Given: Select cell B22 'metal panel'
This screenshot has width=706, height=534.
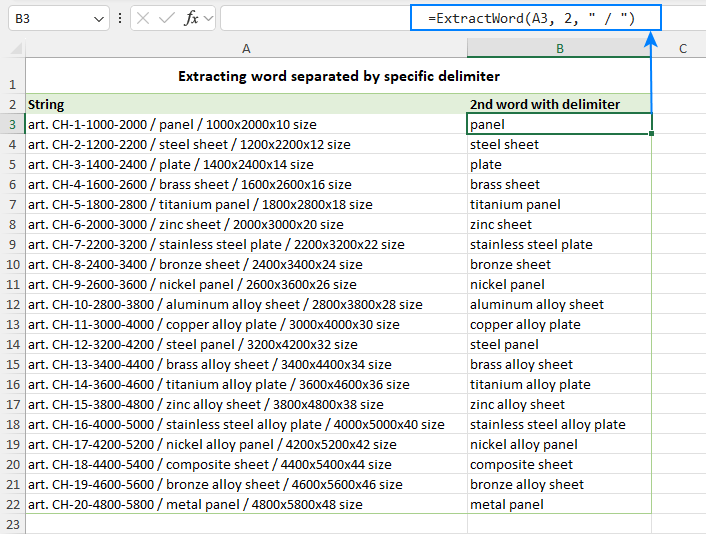Looking at the screenshot, I should coord(559,504).
